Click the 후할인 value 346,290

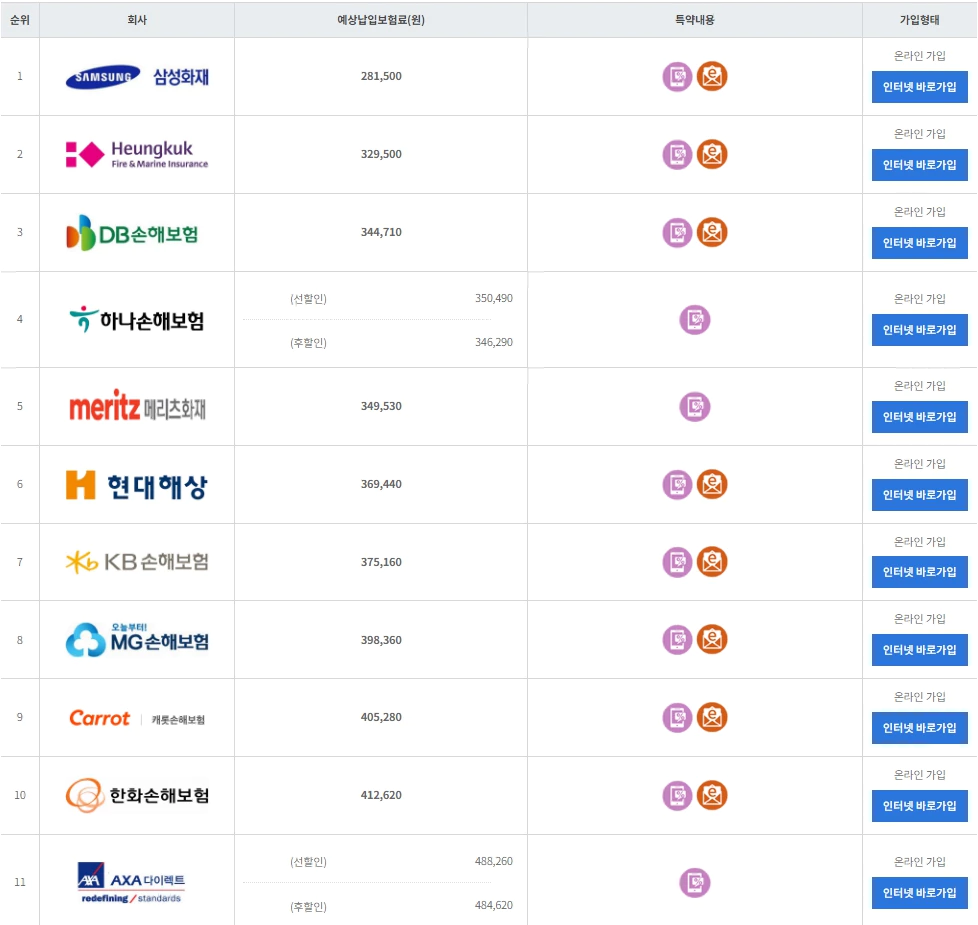point(494,342)
